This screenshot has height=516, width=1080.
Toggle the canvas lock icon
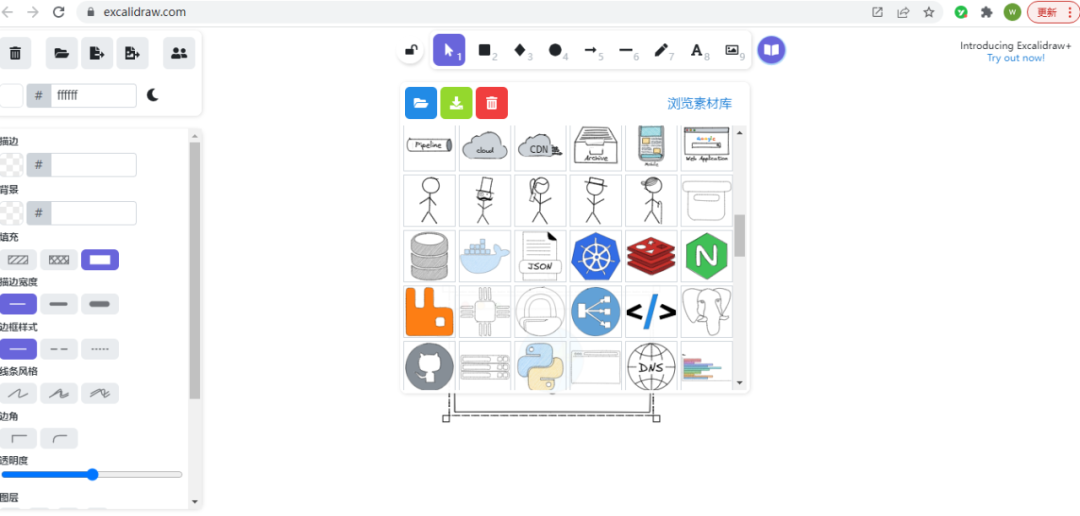411,50
